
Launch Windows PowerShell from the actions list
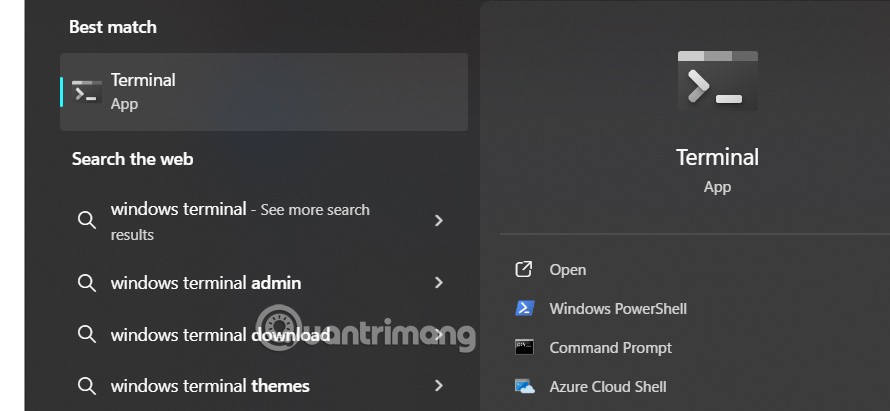pyautogui.click(x=618, y=309)
